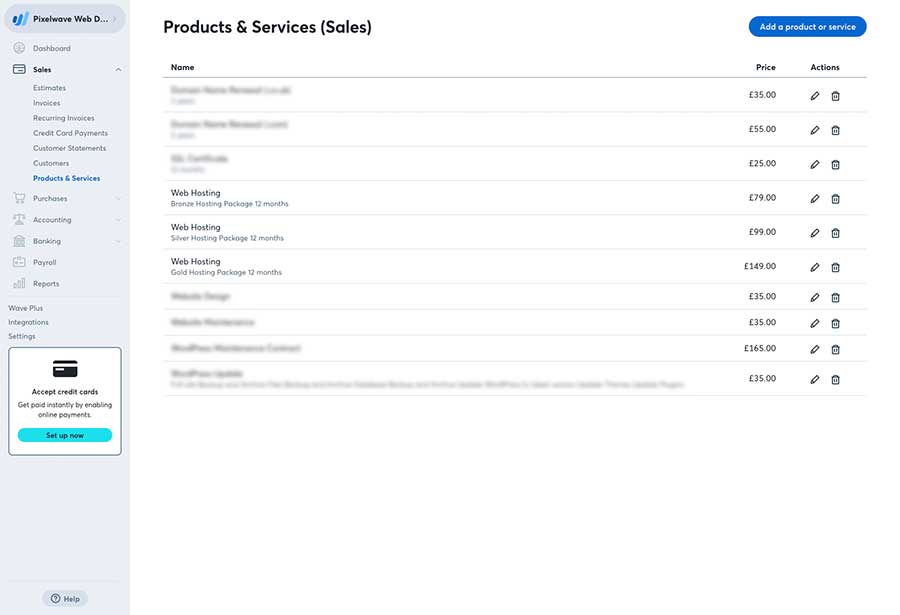The height and width of the screenshot is (615, 900).
Task: Go to Customer Statements
Action: coord(69,148)
